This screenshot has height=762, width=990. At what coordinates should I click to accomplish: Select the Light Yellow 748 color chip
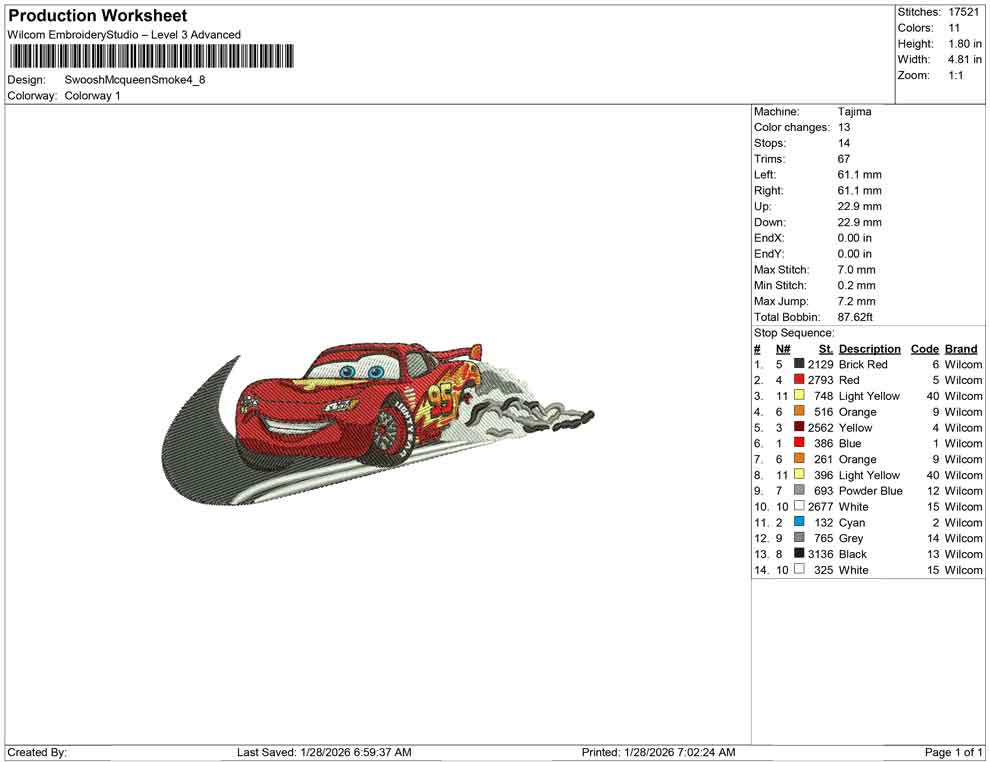(799, 396)
